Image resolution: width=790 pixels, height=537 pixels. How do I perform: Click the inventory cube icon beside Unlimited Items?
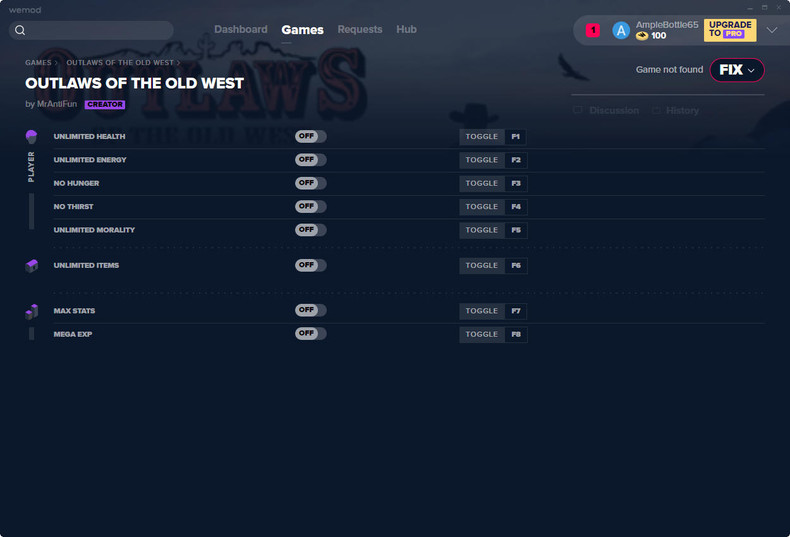point(32,265)
